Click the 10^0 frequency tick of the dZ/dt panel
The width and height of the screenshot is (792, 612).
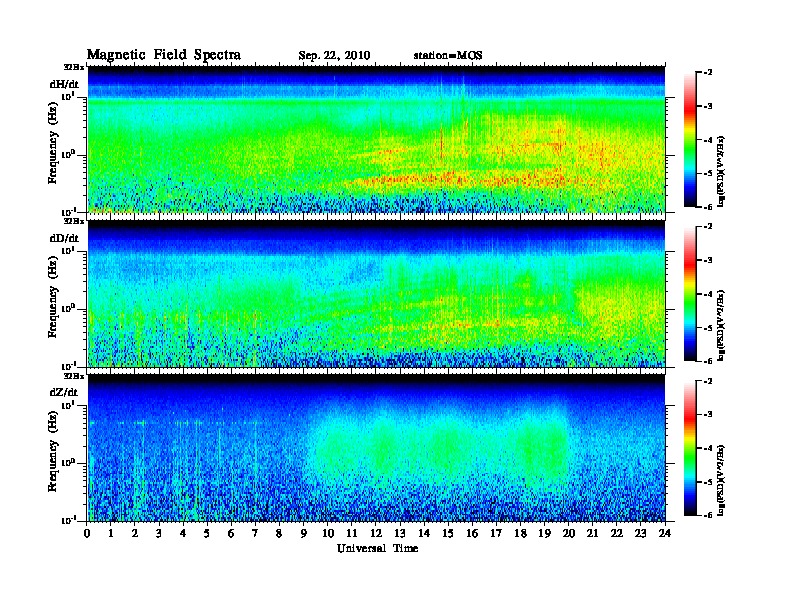tap(68, 462)
